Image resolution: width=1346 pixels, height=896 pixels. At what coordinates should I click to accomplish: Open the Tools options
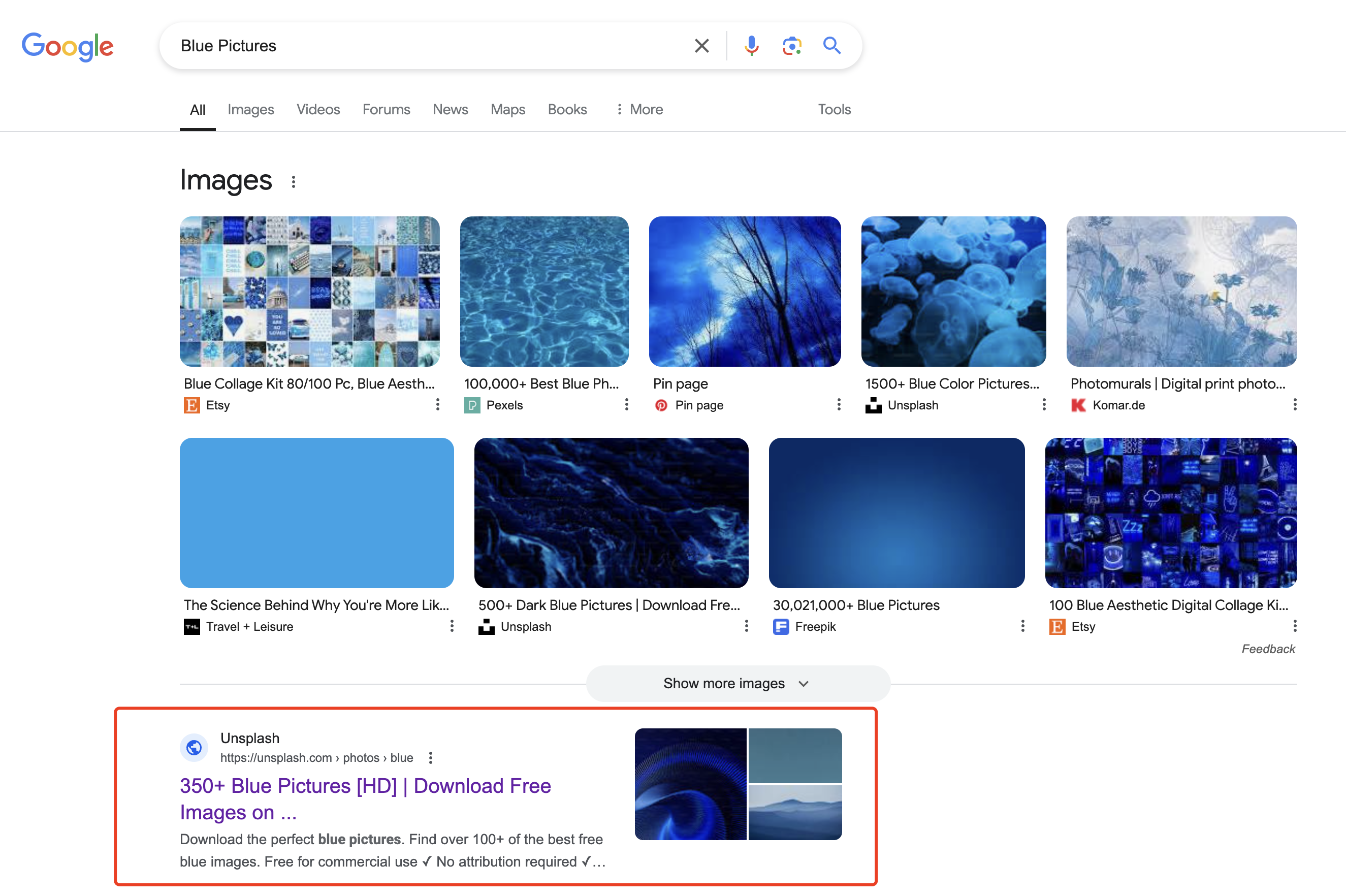pyautogui.click(x=834, y=109)
